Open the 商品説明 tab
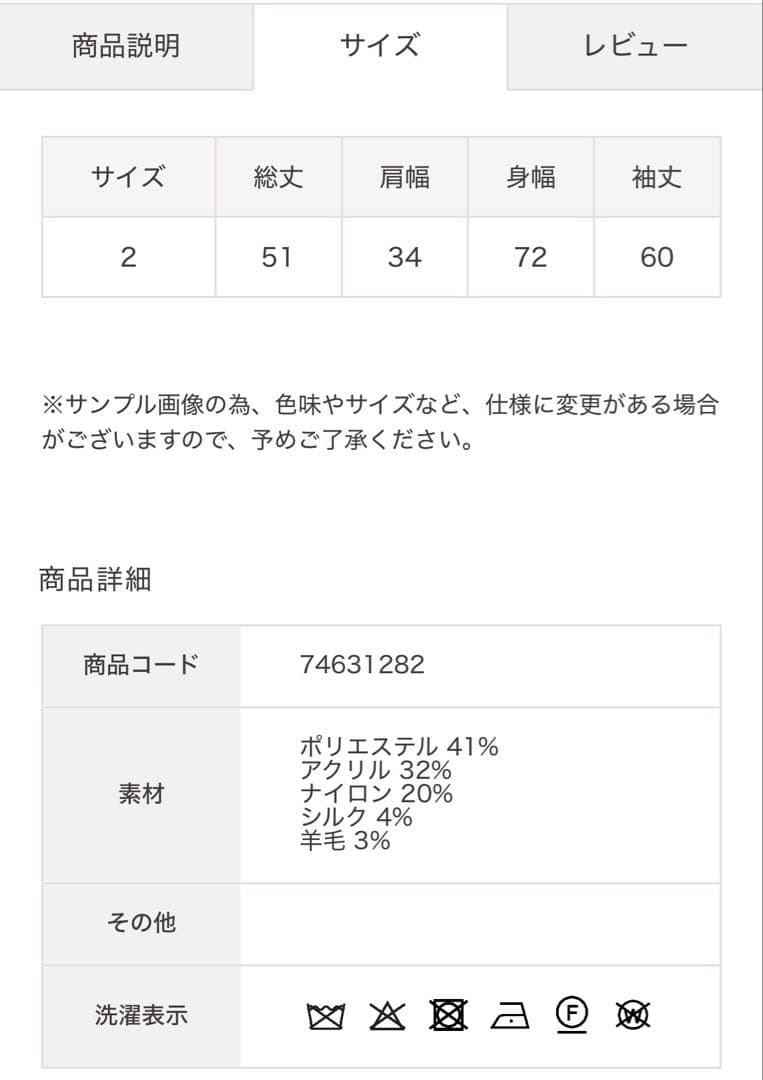The width and height of the screenshot is (763, 1080). pyautogui.click(x=126, y=46)
